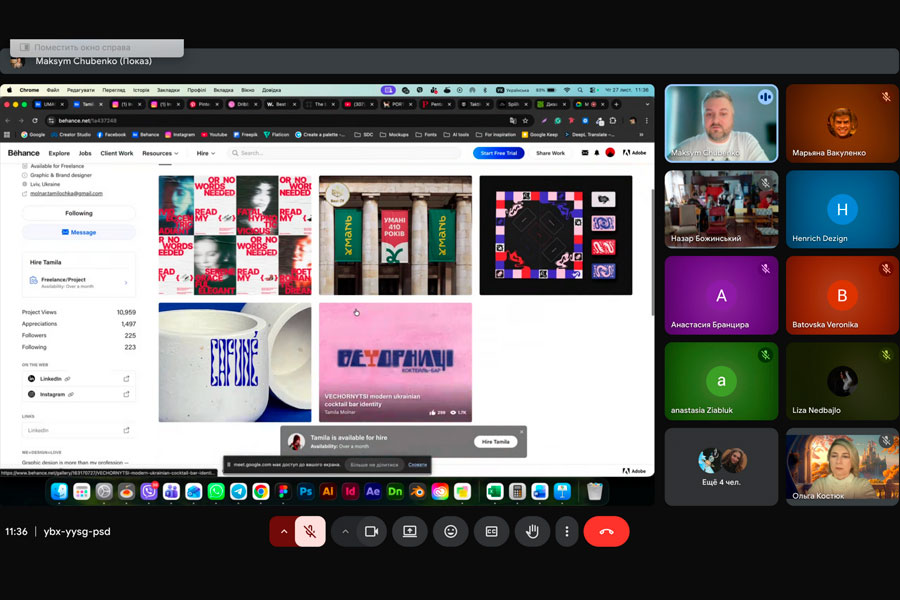Screen dimensions: 900x600
Task: Leave the call with the red button
Action: (606, 532)
